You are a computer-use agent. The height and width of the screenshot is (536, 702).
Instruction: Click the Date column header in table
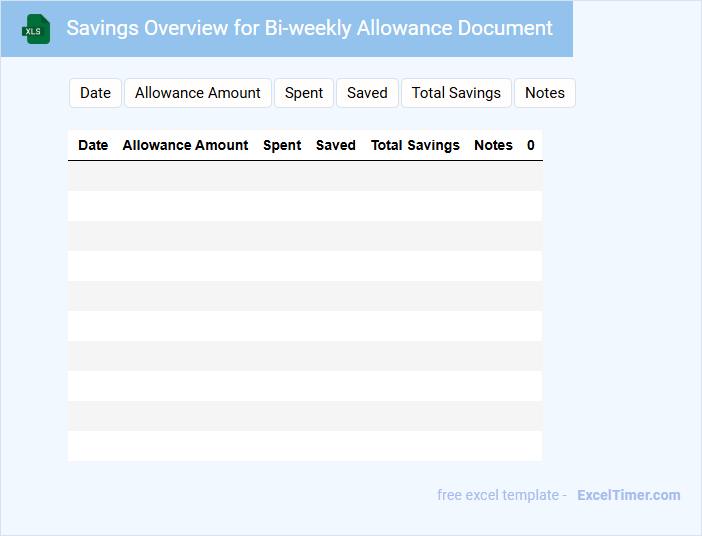[x=93, y=145]
